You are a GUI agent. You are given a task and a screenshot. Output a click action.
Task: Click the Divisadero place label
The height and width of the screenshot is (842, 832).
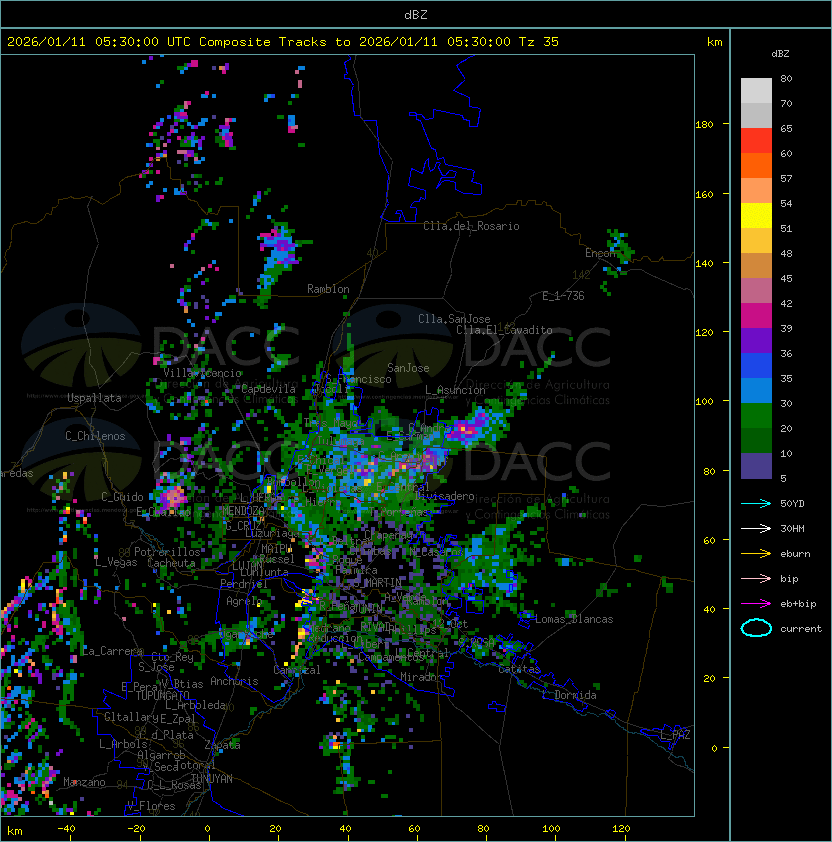coord(445,496)
